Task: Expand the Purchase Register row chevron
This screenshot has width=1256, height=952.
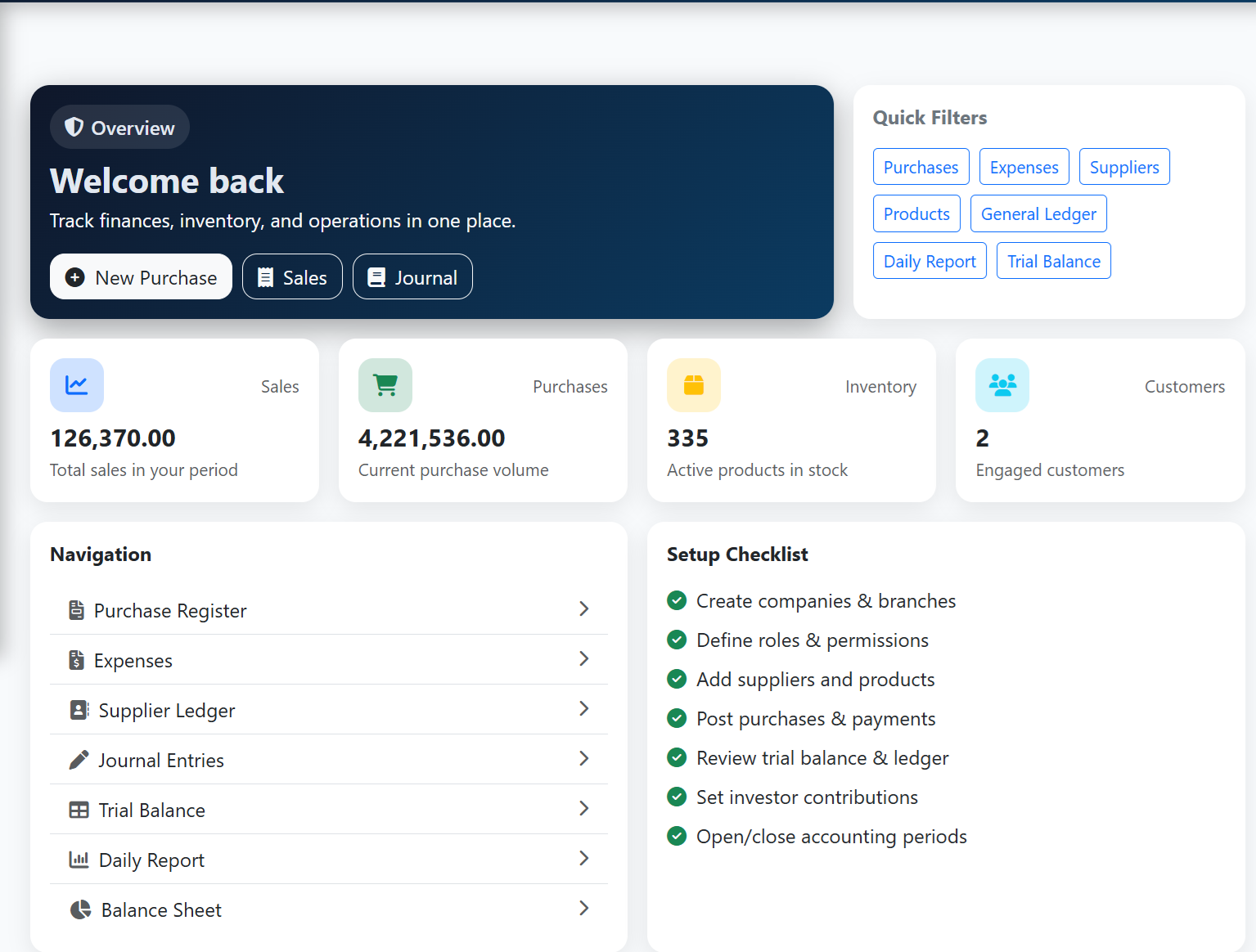Action: (584, 608)
